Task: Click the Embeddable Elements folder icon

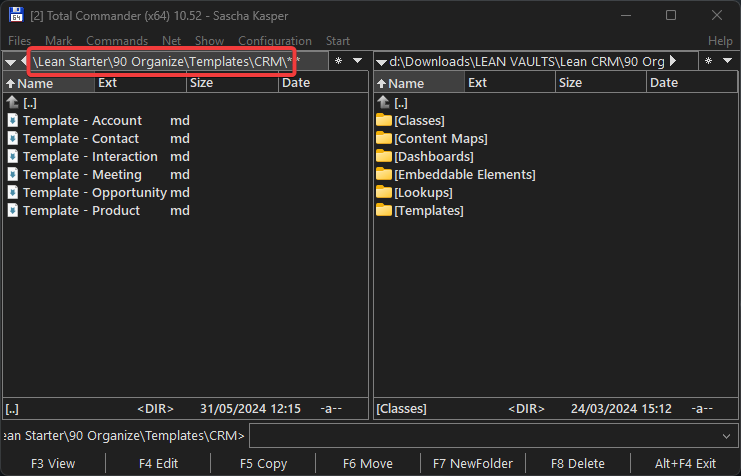Action: tap(384, 174)
